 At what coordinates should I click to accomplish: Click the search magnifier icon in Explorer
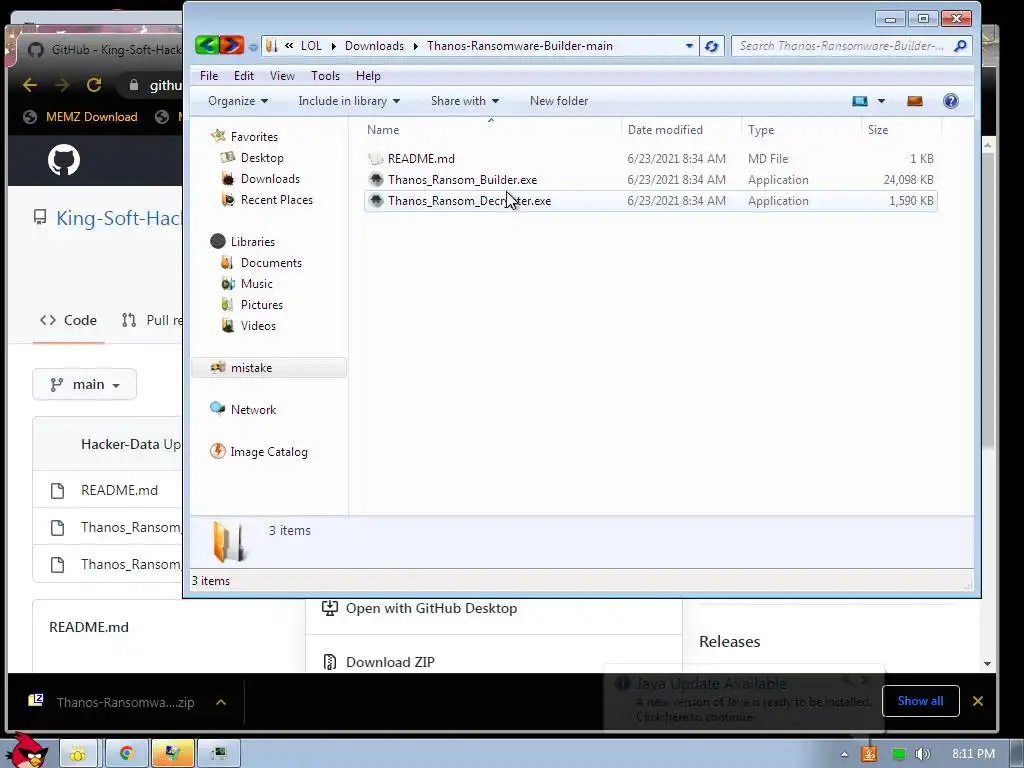tap(960, 46)
